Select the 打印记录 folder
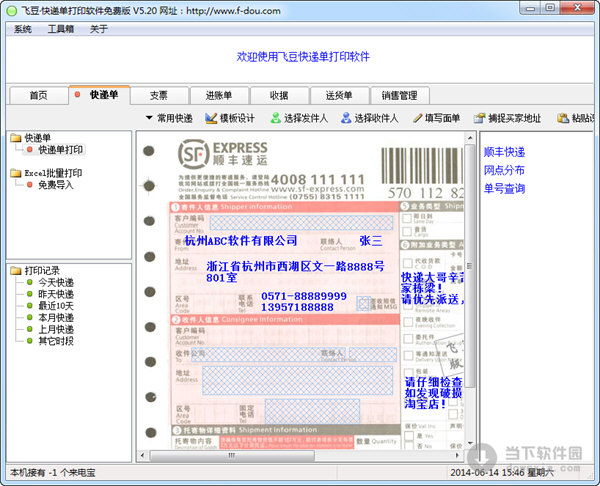 pyautogui.click(x=35, y=271)
